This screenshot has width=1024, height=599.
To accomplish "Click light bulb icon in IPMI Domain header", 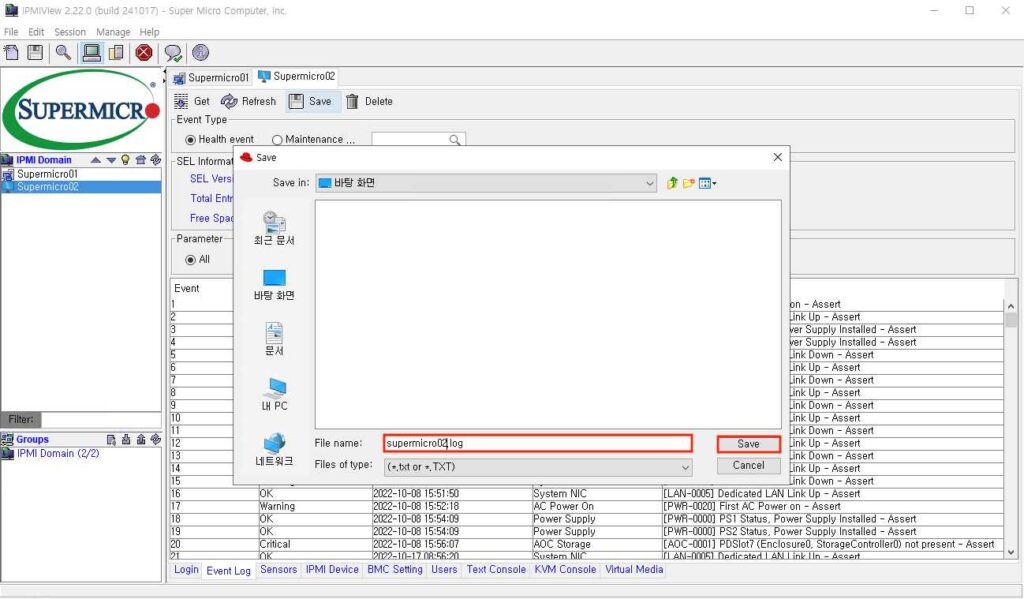I will (125, 160).
